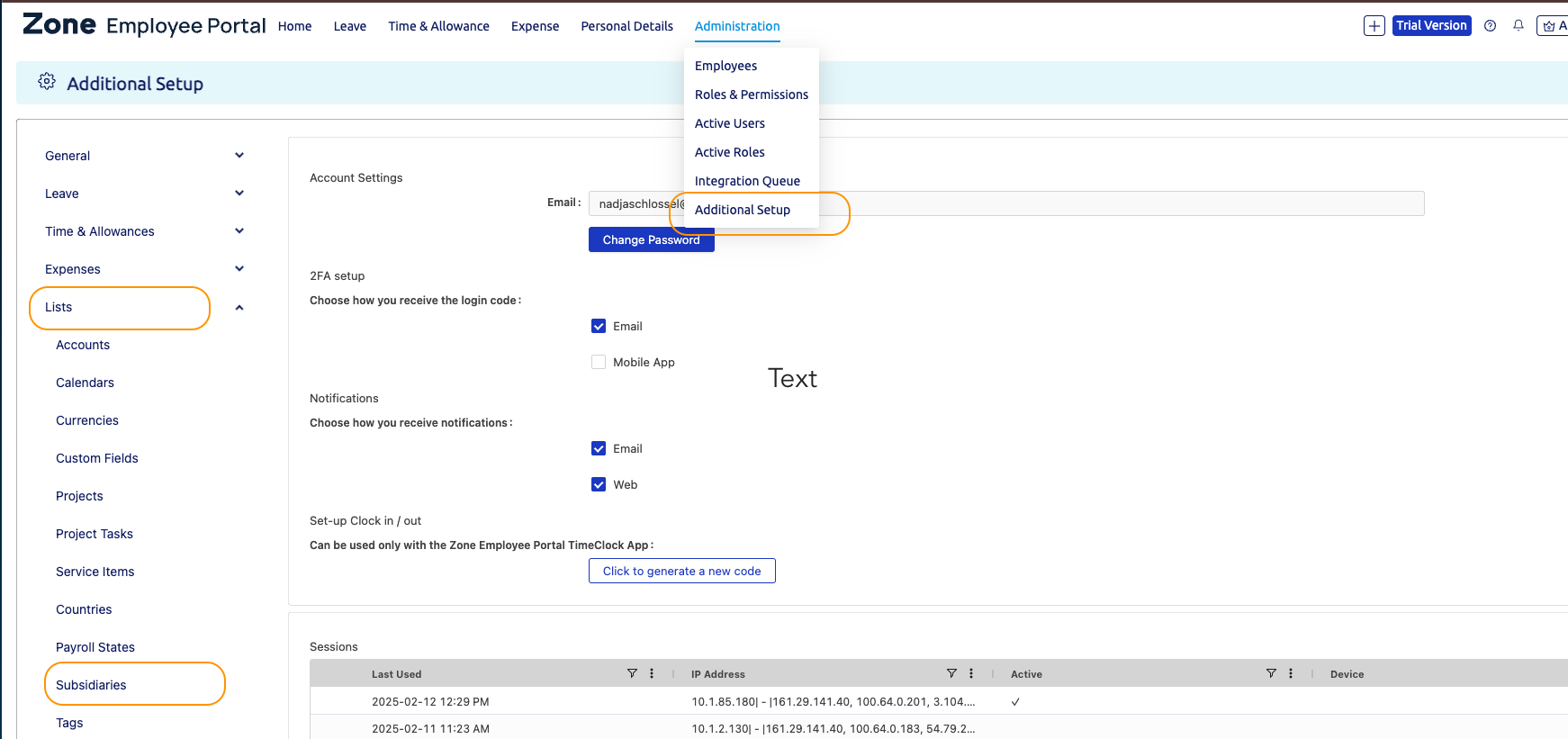Screen dimensions: 1568x739
Task: Click IP address cell starting 10.1.85.180
Action: coord(833,701)
